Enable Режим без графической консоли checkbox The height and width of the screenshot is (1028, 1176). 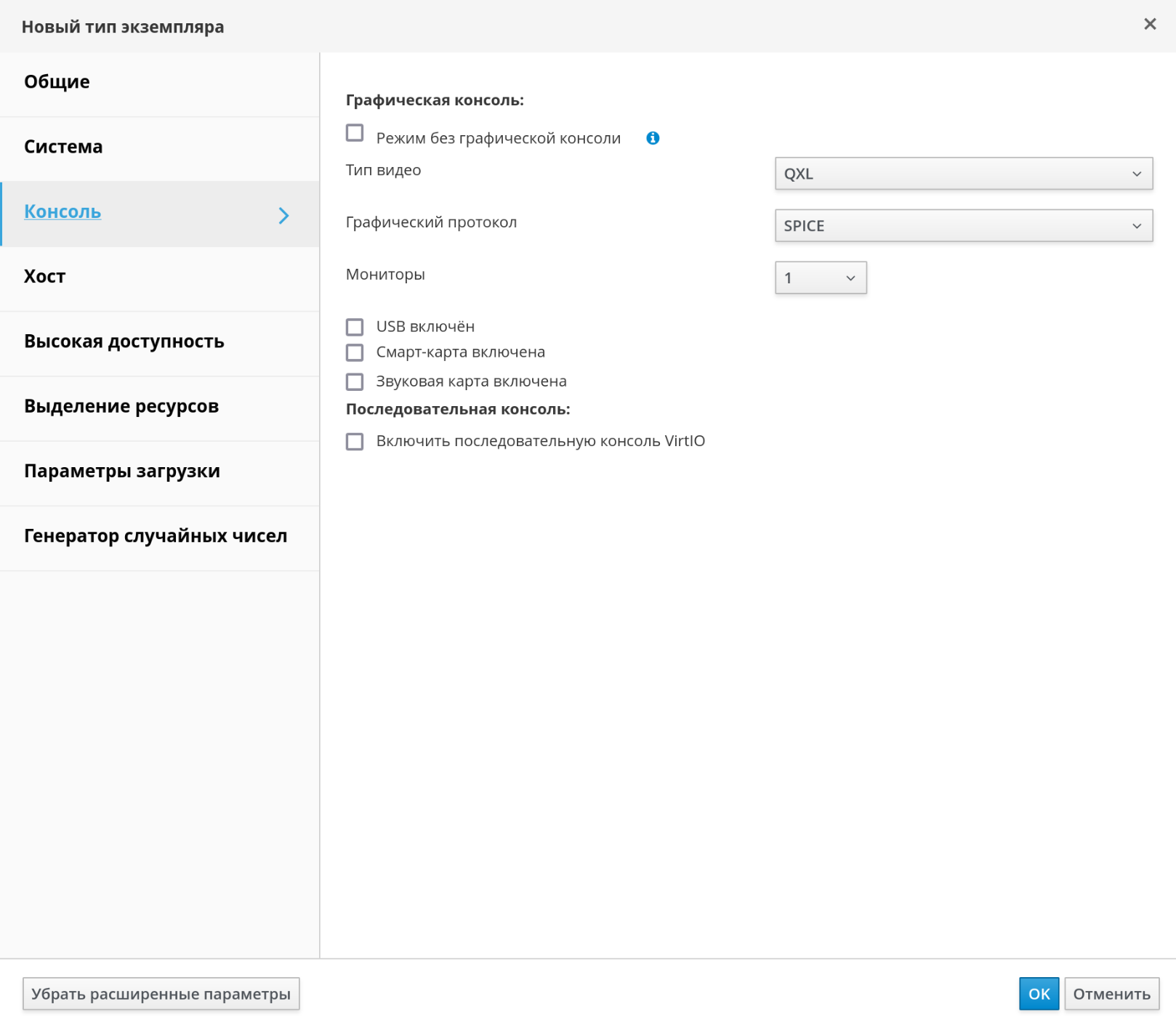point(355,134)
